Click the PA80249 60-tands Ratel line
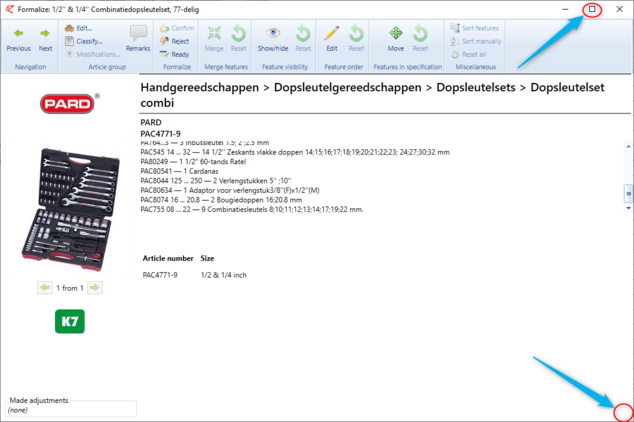The height and width of the screenshot is (422, 634). [193, 162]
